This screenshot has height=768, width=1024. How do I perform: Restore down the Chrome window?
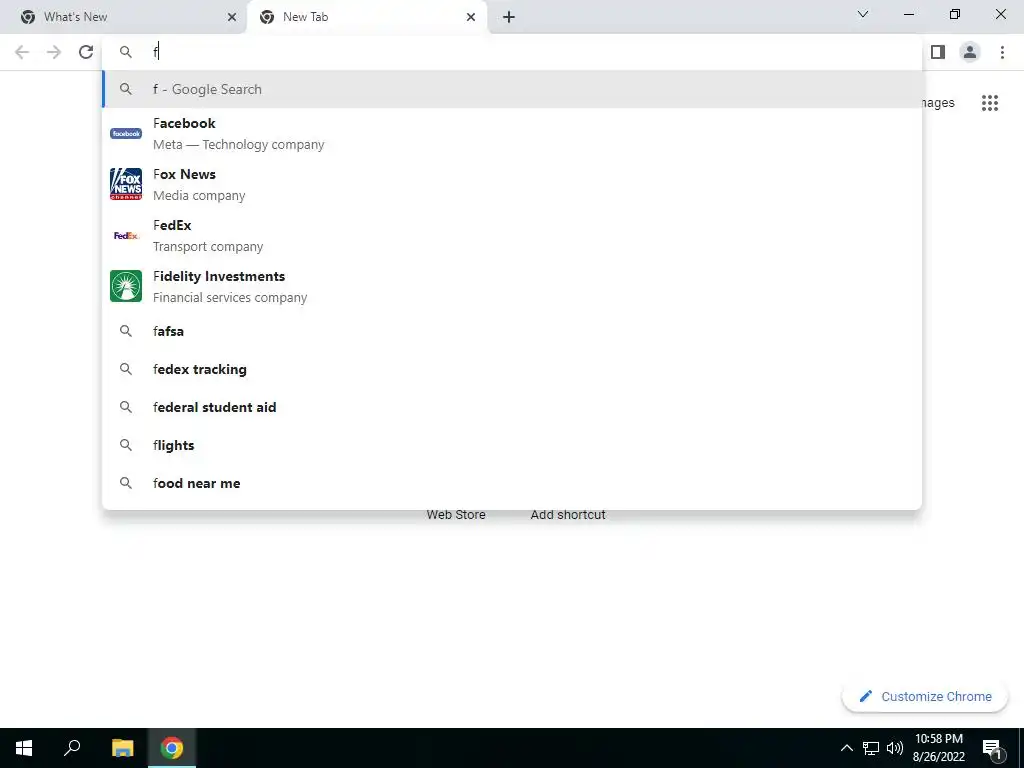pyautogui.click(x=955, y=14)
